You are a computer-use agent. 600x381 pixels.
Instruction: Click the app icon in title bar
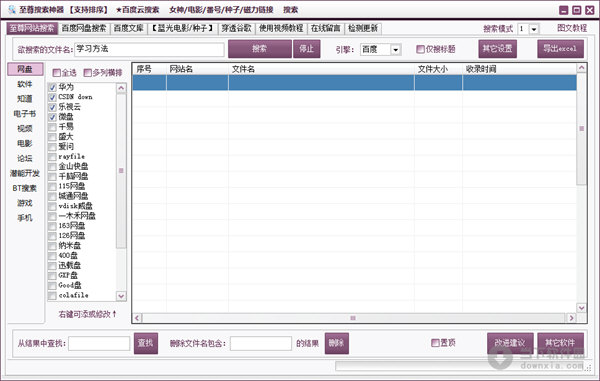[x=12, y=10]
